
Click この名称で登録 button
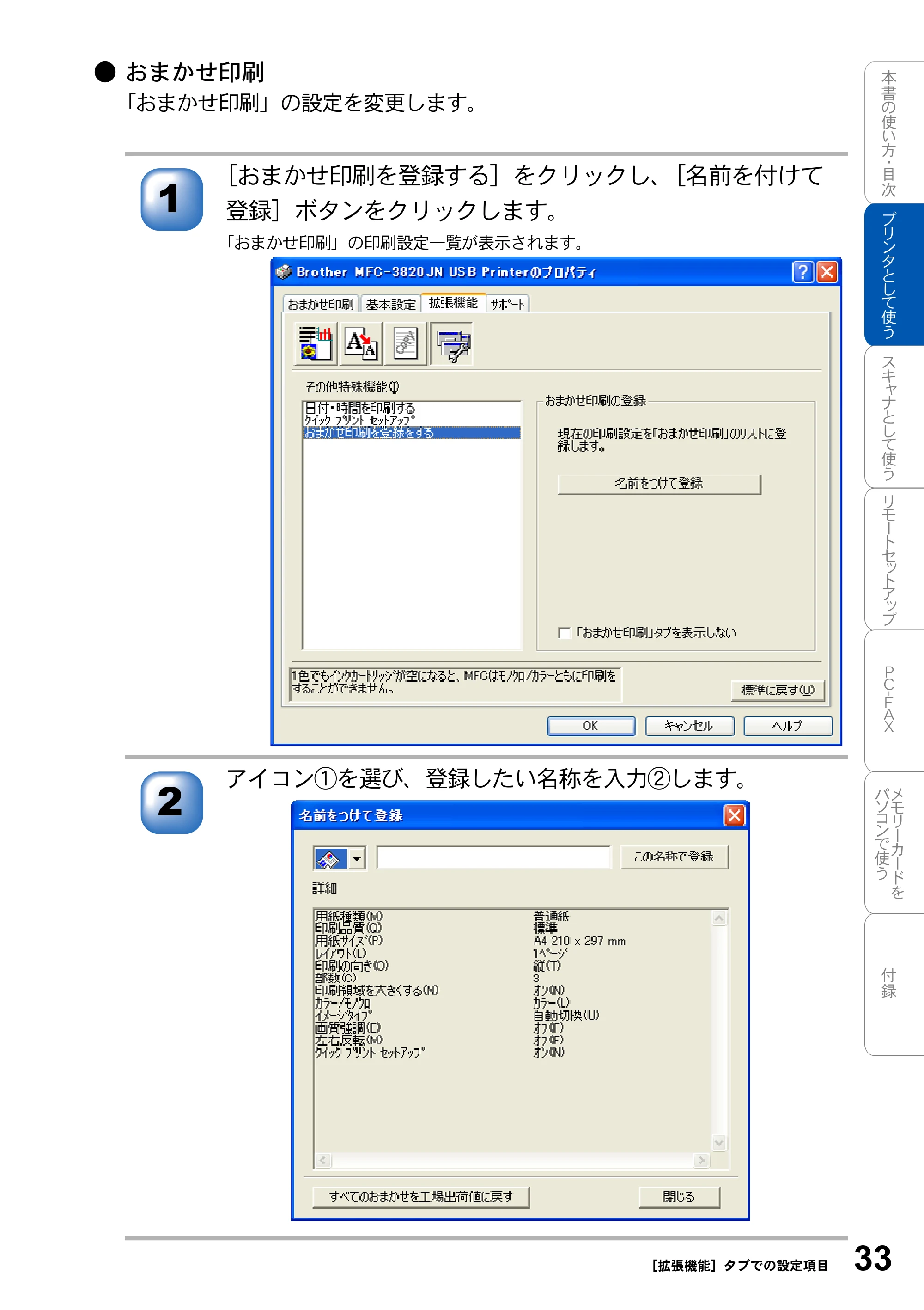pos(674,857)
